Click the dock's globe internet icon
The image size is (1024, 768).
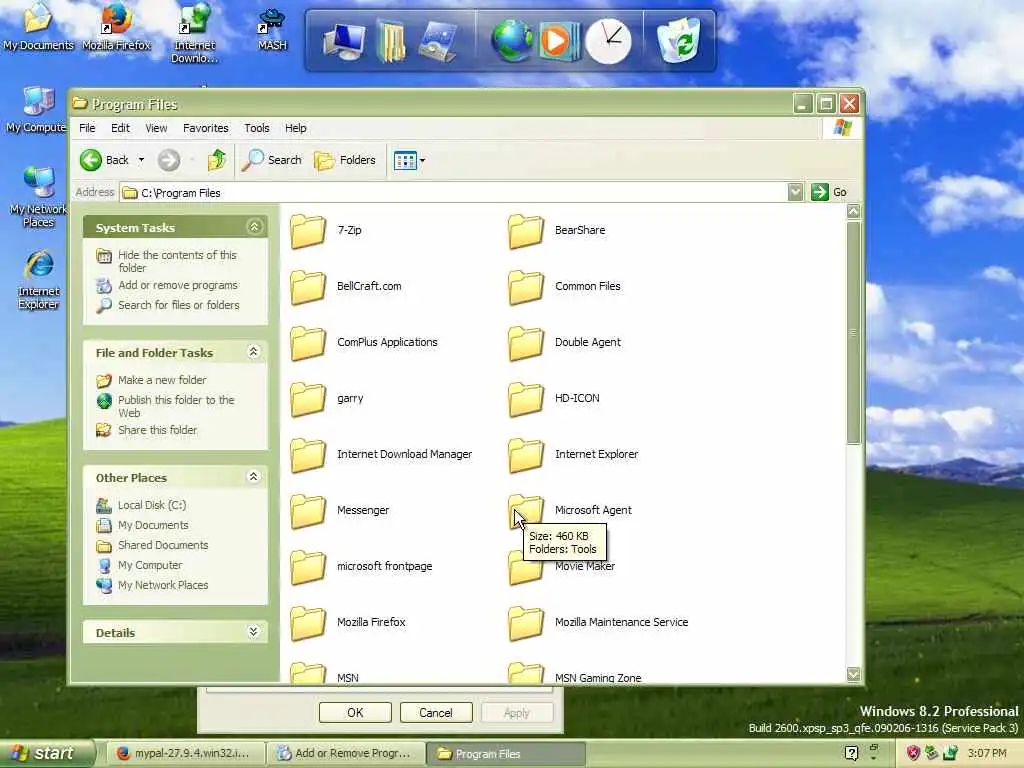pos(511,40)
